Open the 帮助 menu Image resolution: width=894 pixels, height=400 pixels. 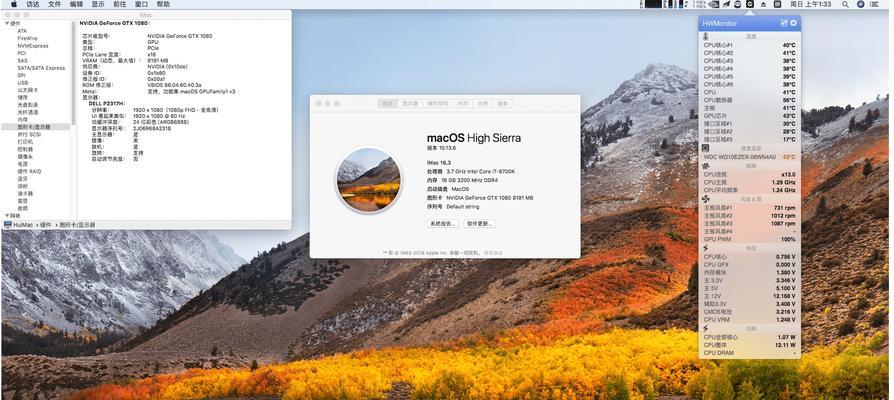coord(163,4)
